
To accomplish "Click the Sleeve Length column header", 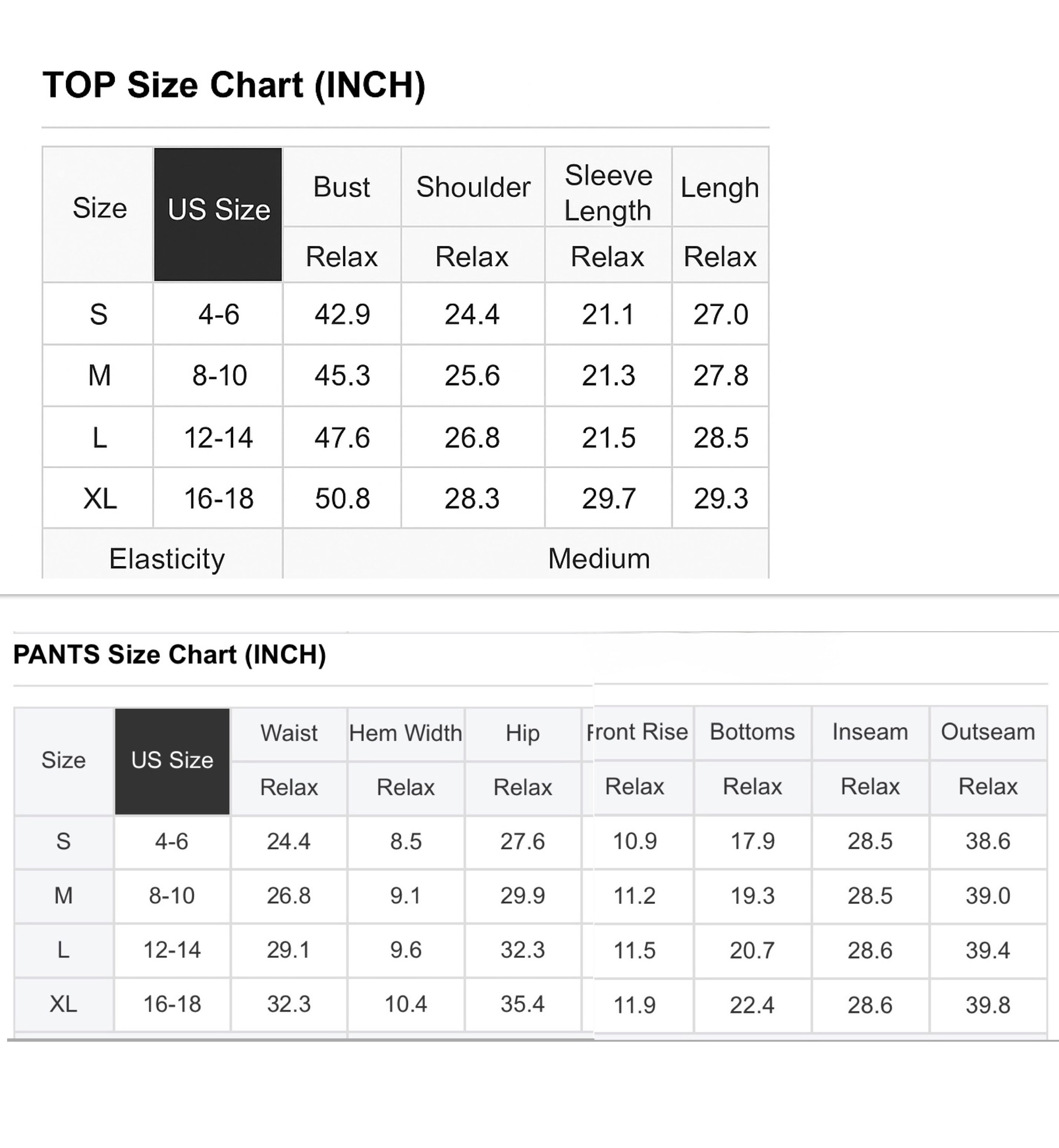I will [x=608, y=193].
